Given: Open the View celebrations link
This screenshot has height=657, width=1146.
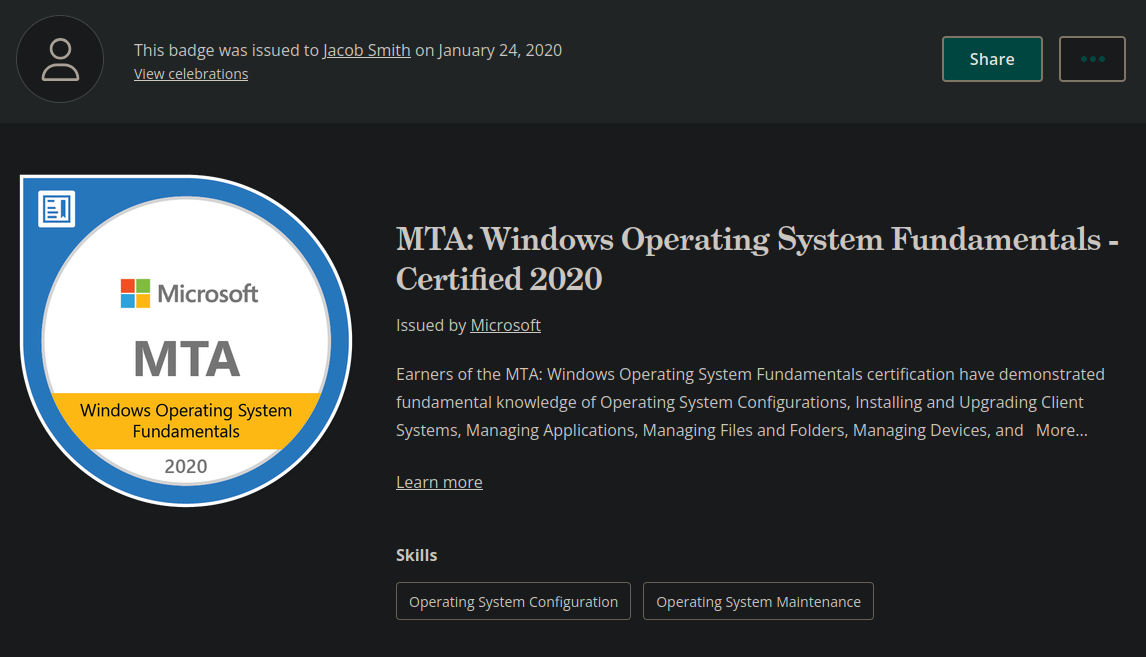Looking at the screenshot, I should point(191,74).
